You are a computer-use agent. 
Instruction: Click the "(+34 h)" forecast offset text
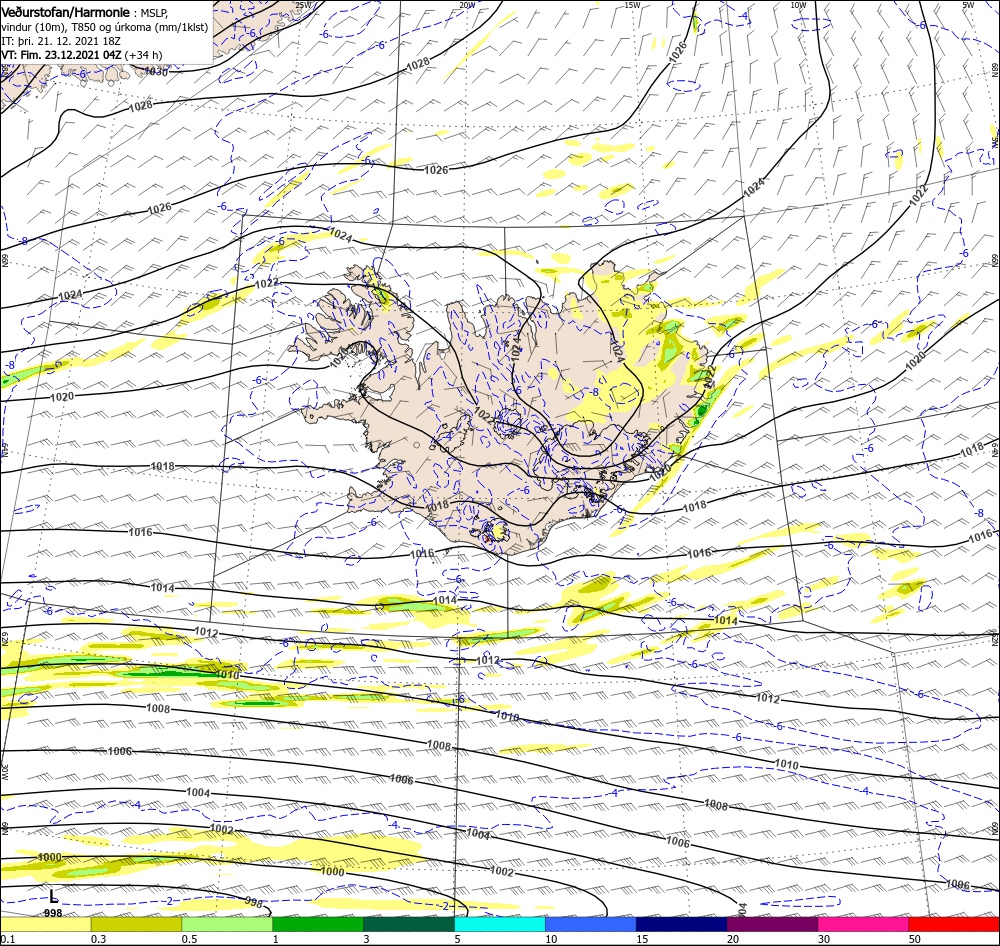(143, 55)
